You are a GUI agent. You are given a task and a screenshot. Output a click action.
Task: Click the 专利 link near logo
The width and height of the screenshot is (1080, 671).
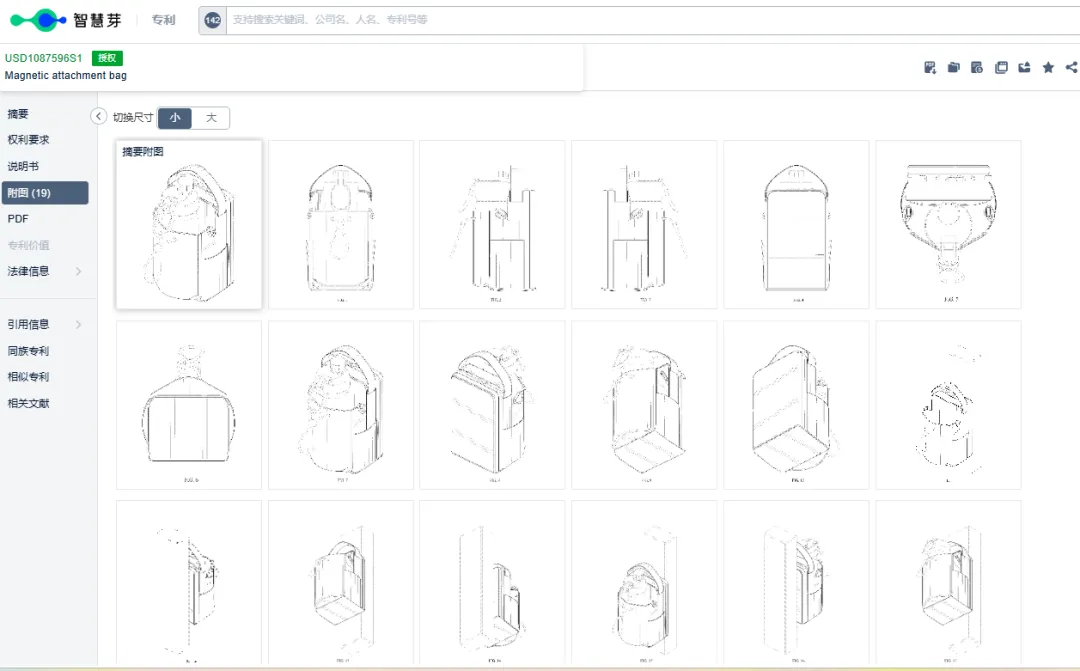point(163,20)
